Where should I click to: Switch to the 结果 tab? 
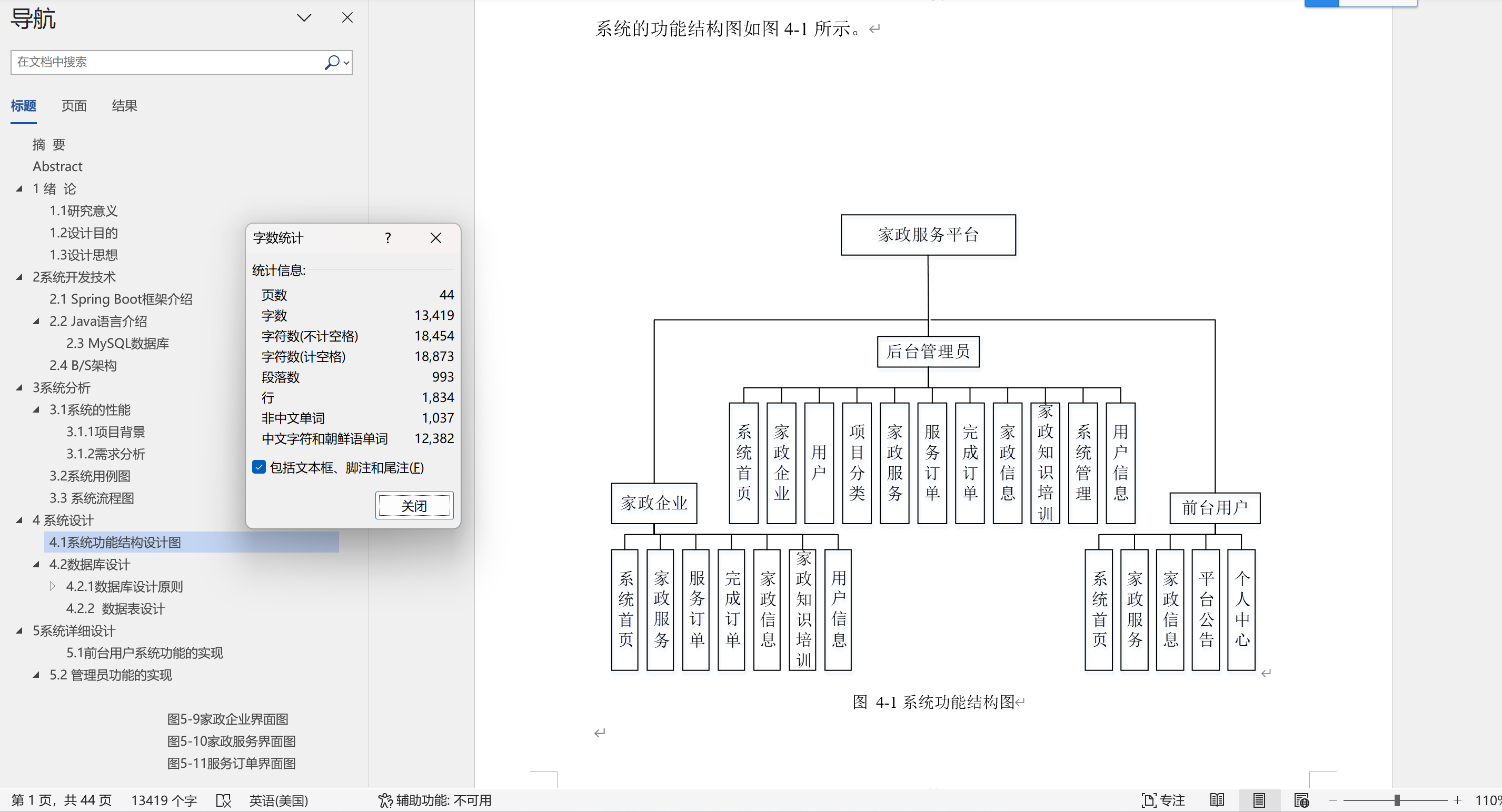(124, 105)
